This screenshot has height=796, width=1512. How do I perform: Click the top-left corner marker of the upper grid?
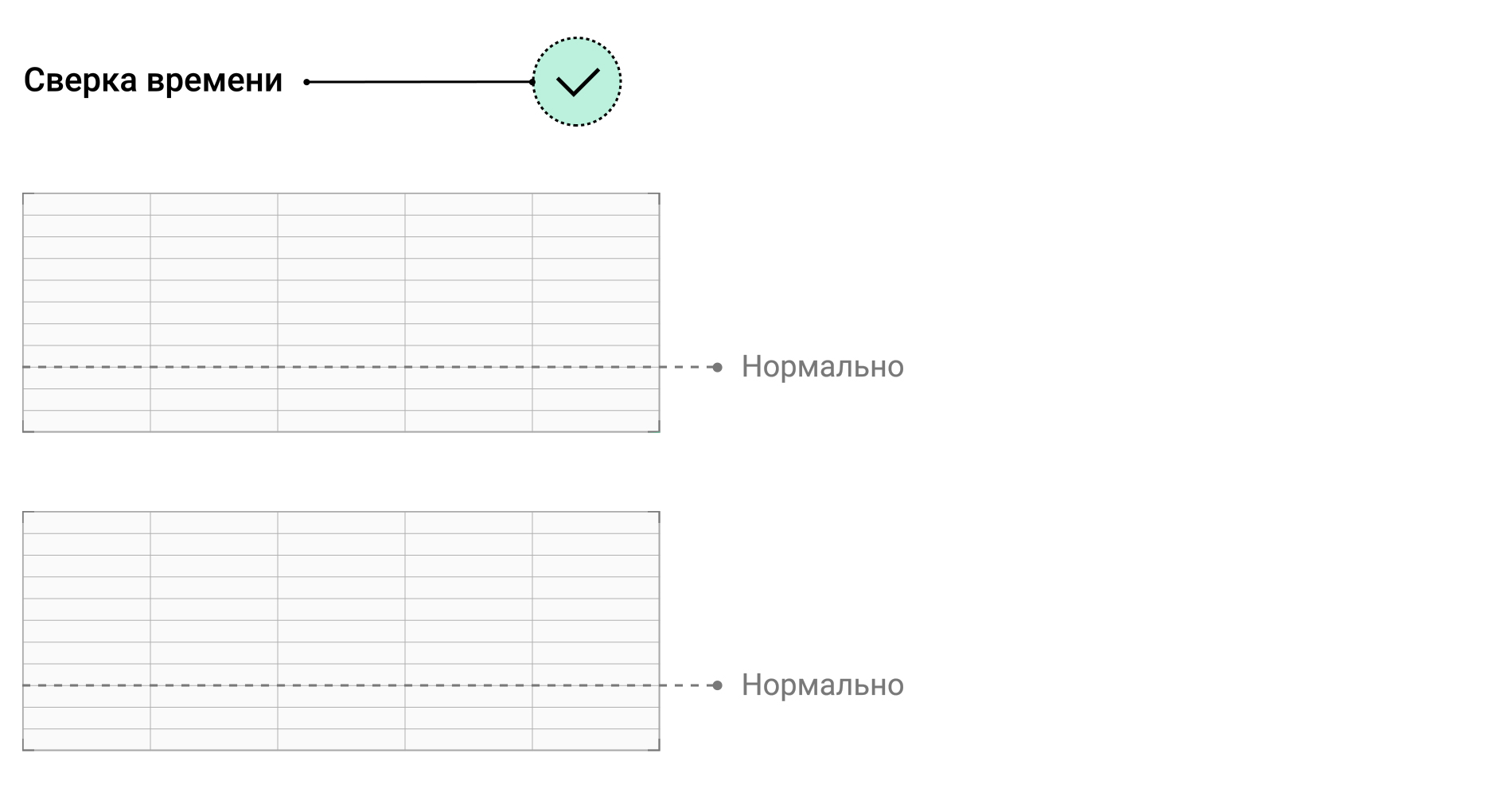[x=25, y=195]
